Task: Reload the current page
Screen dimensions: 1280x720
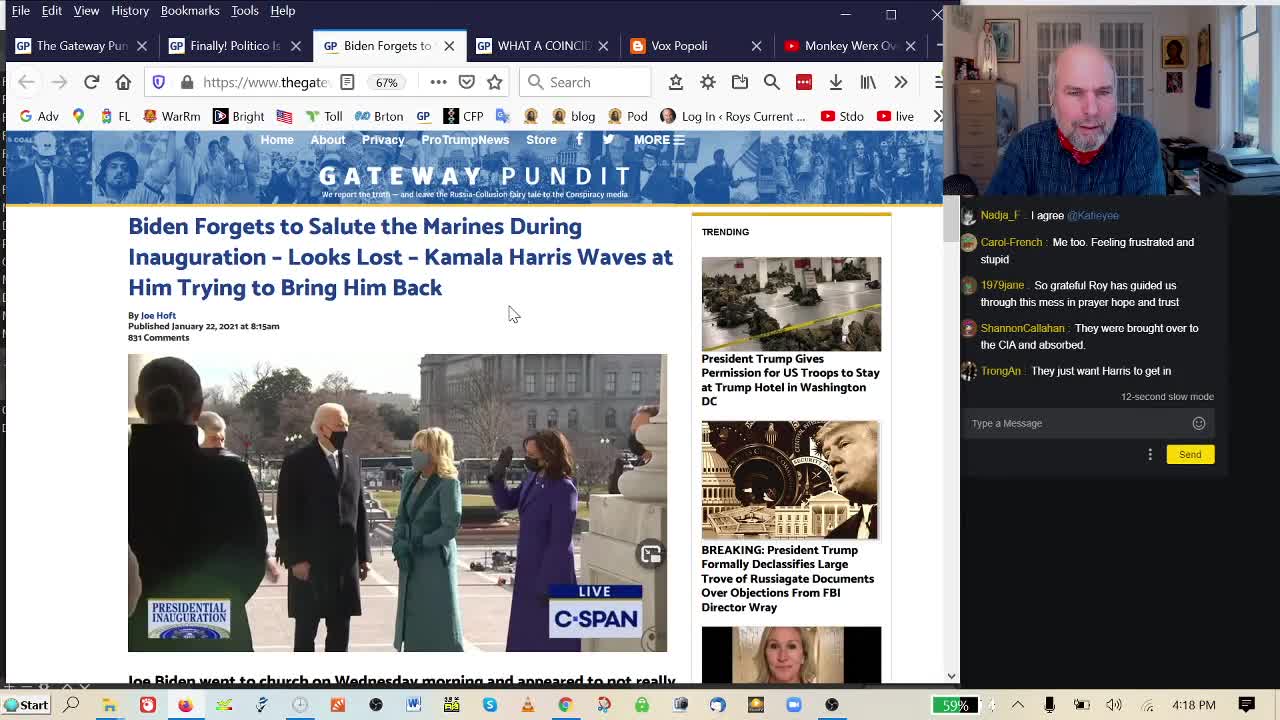Action: (x=91, y=82)
